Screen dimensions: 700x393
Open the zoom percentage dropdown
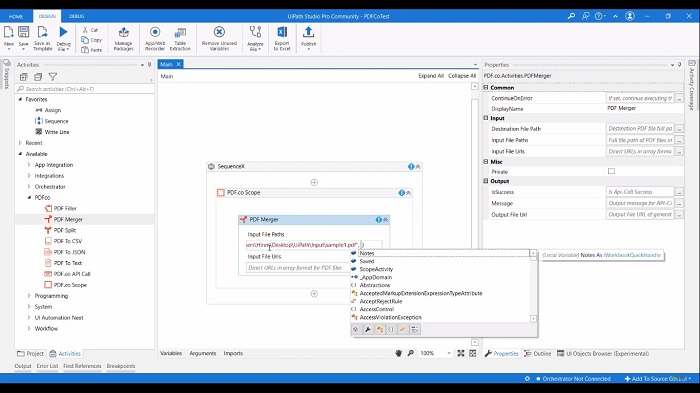tap(449, 353)
